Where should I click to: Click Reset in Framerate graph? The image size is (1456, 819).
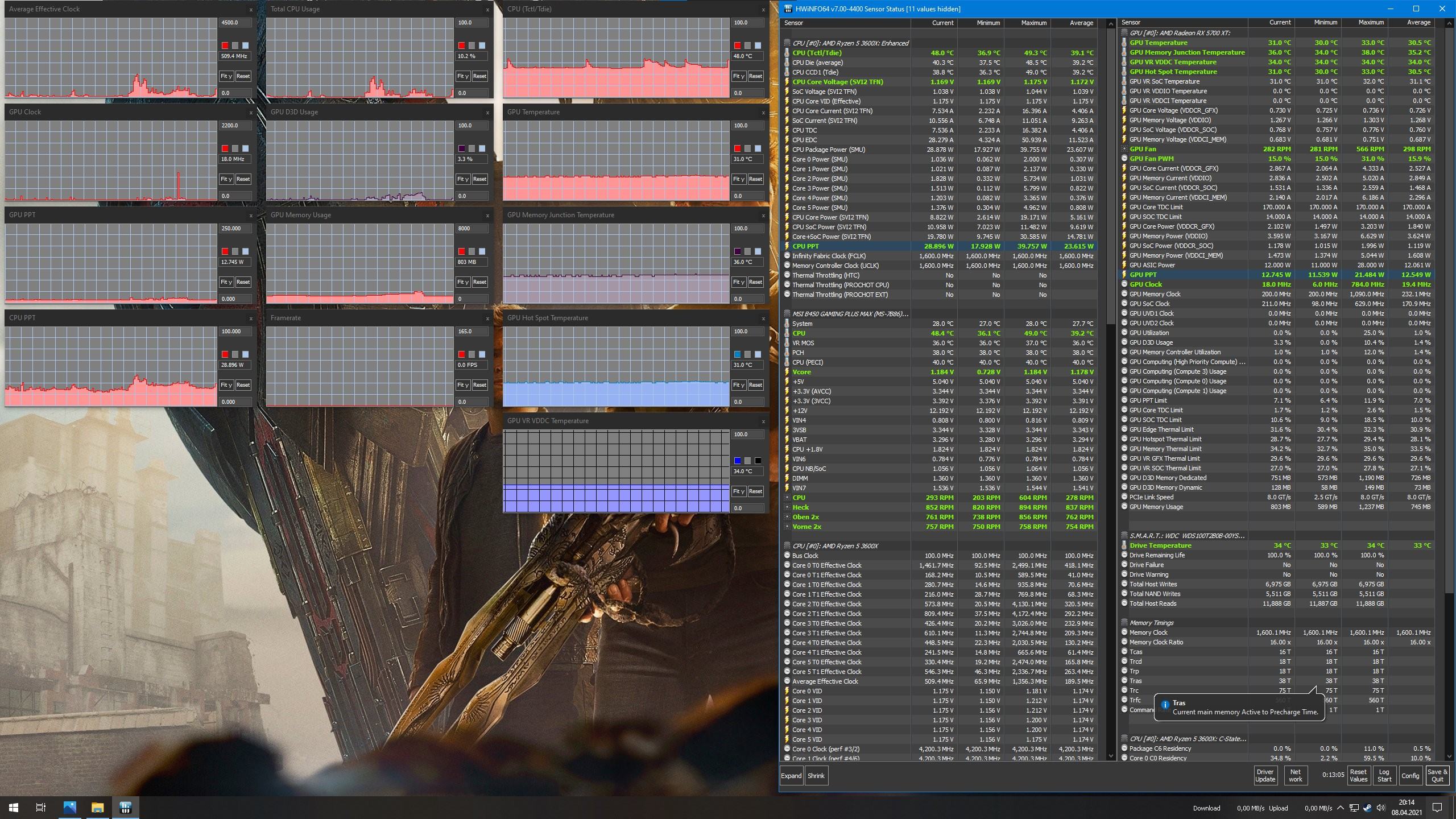pyautogui.click(x=479, y=385)
